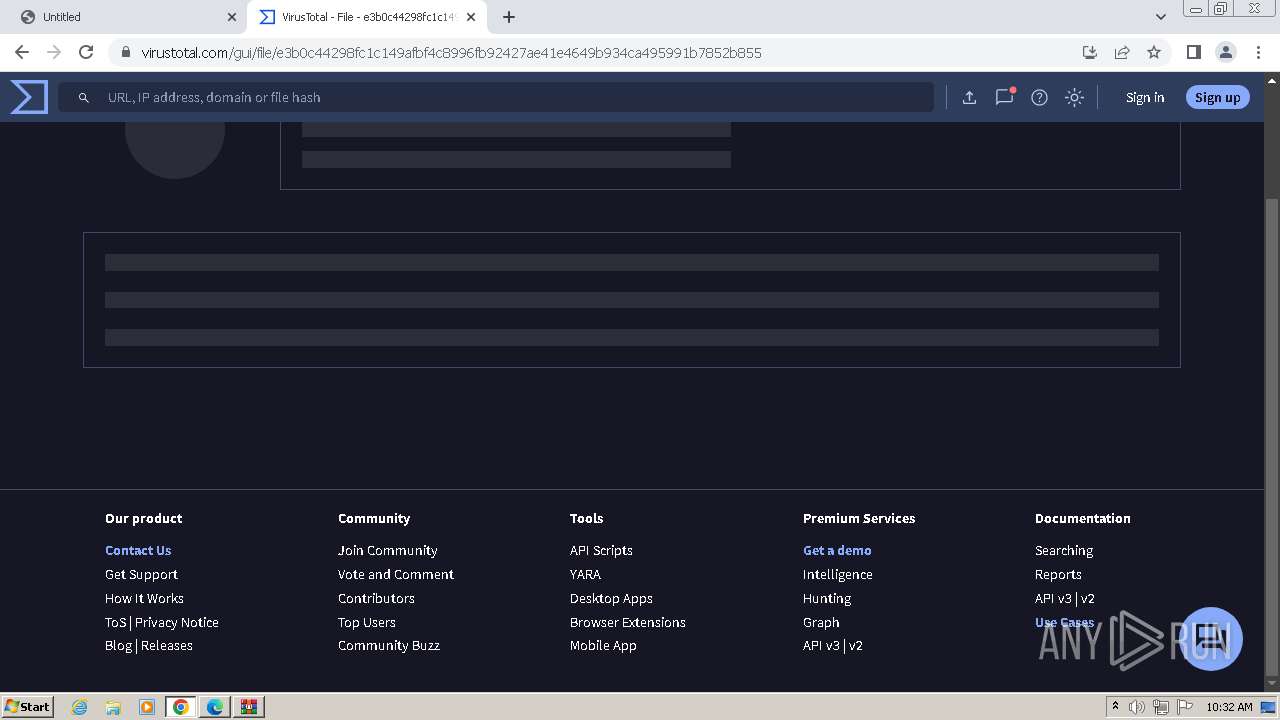Open Searching documentation link
This screenshot has height=720, width=1280.
pos(1064,550)
